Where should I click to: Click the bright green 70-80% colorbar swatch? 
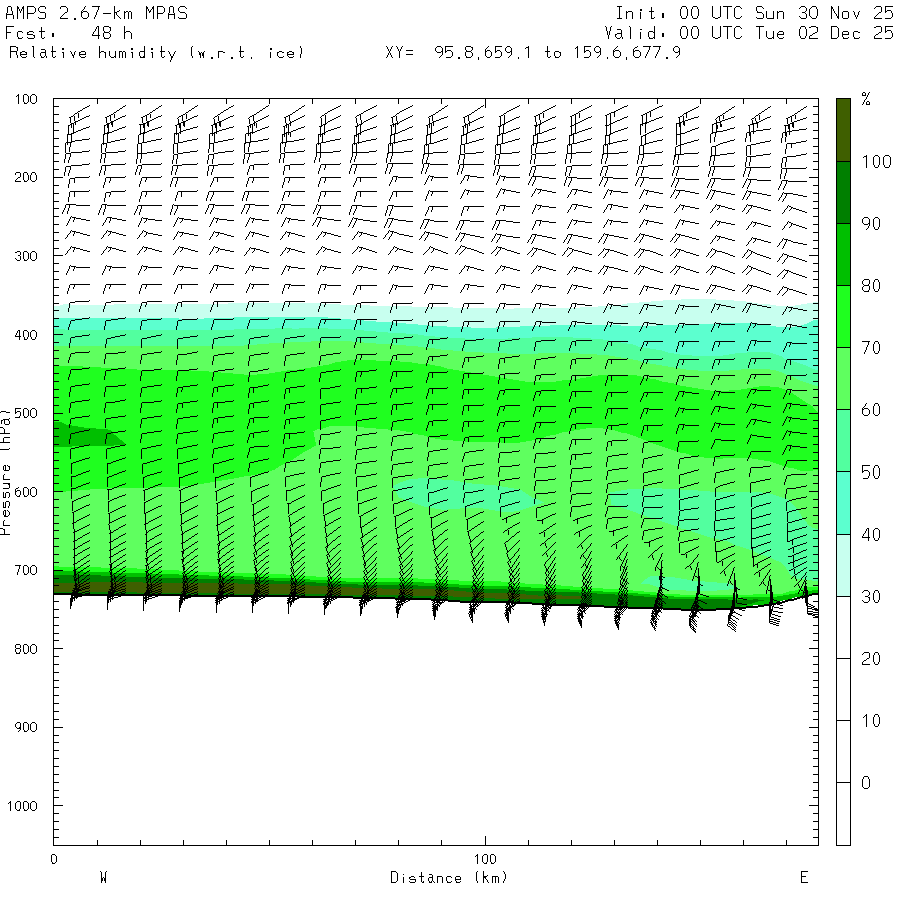click(x=843, y=317)
